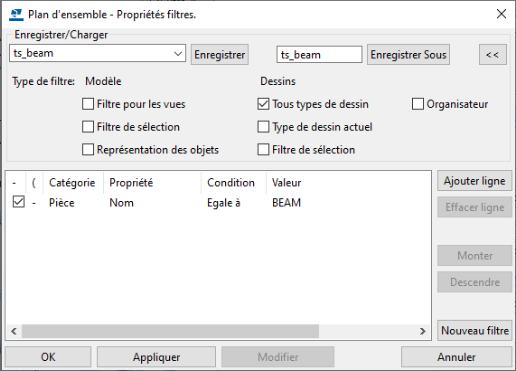Select the Propriété cell Nom
The height and width of the screenshot is (371, 516).
[x=121, y=203]
